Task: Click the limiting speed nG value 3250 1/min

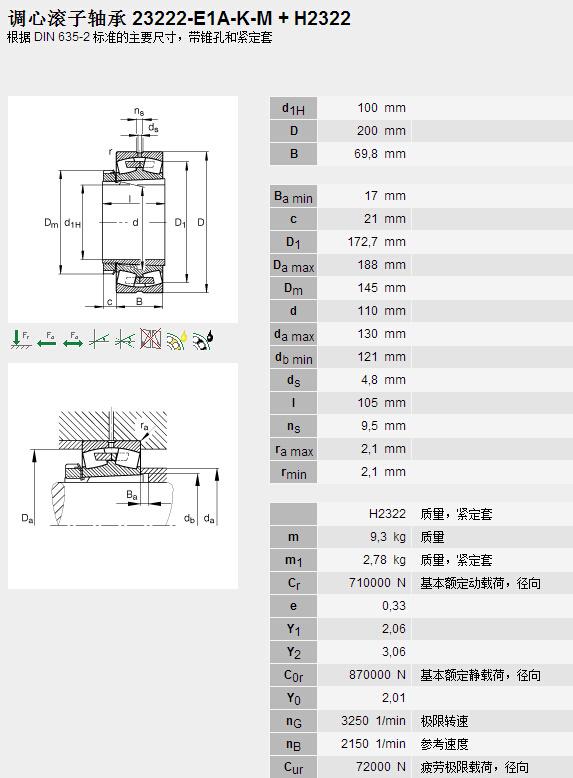Action: (x=373, y=721)
